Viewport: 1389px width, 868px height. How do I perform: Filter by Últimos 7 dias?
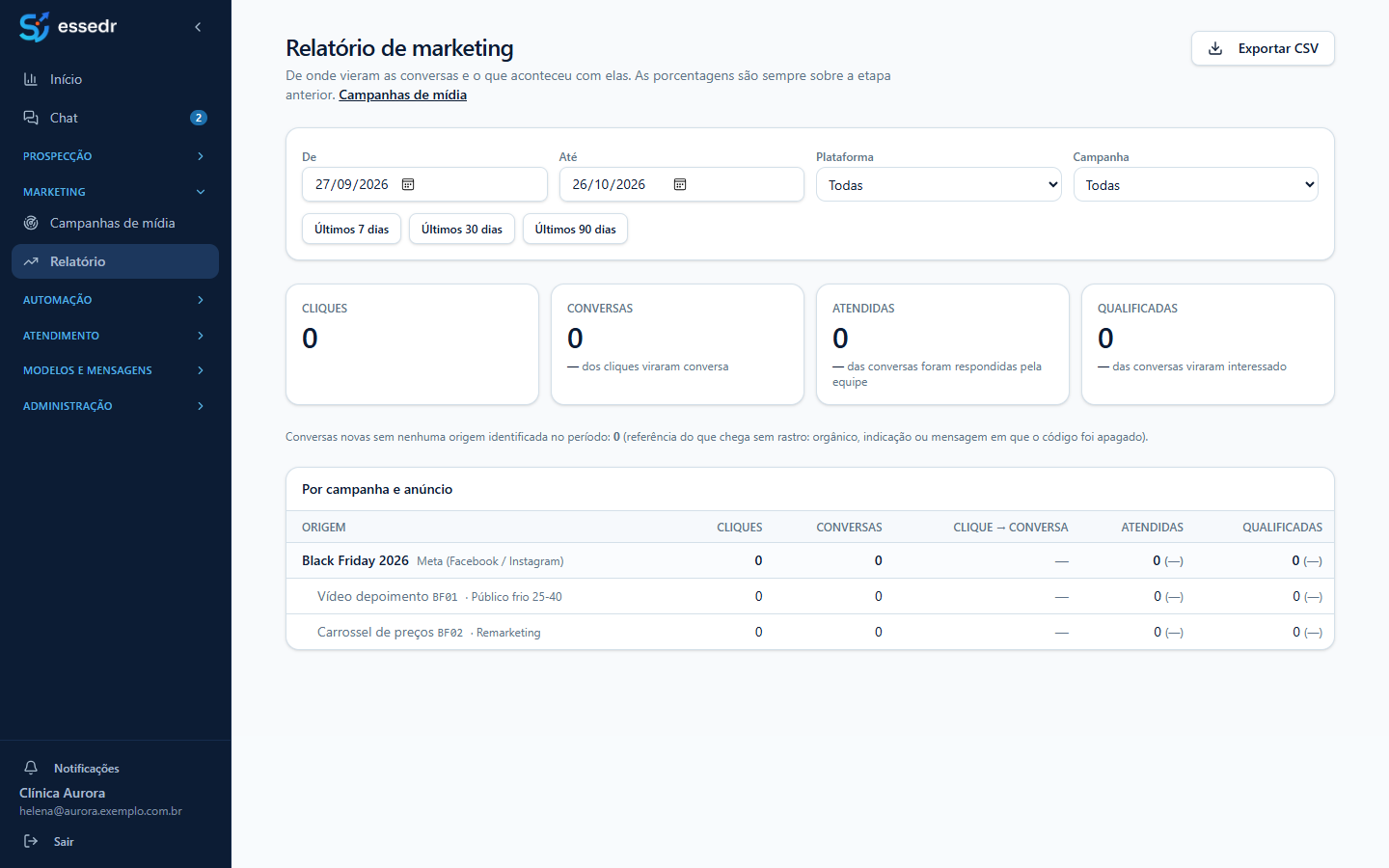tap(351, 229)
